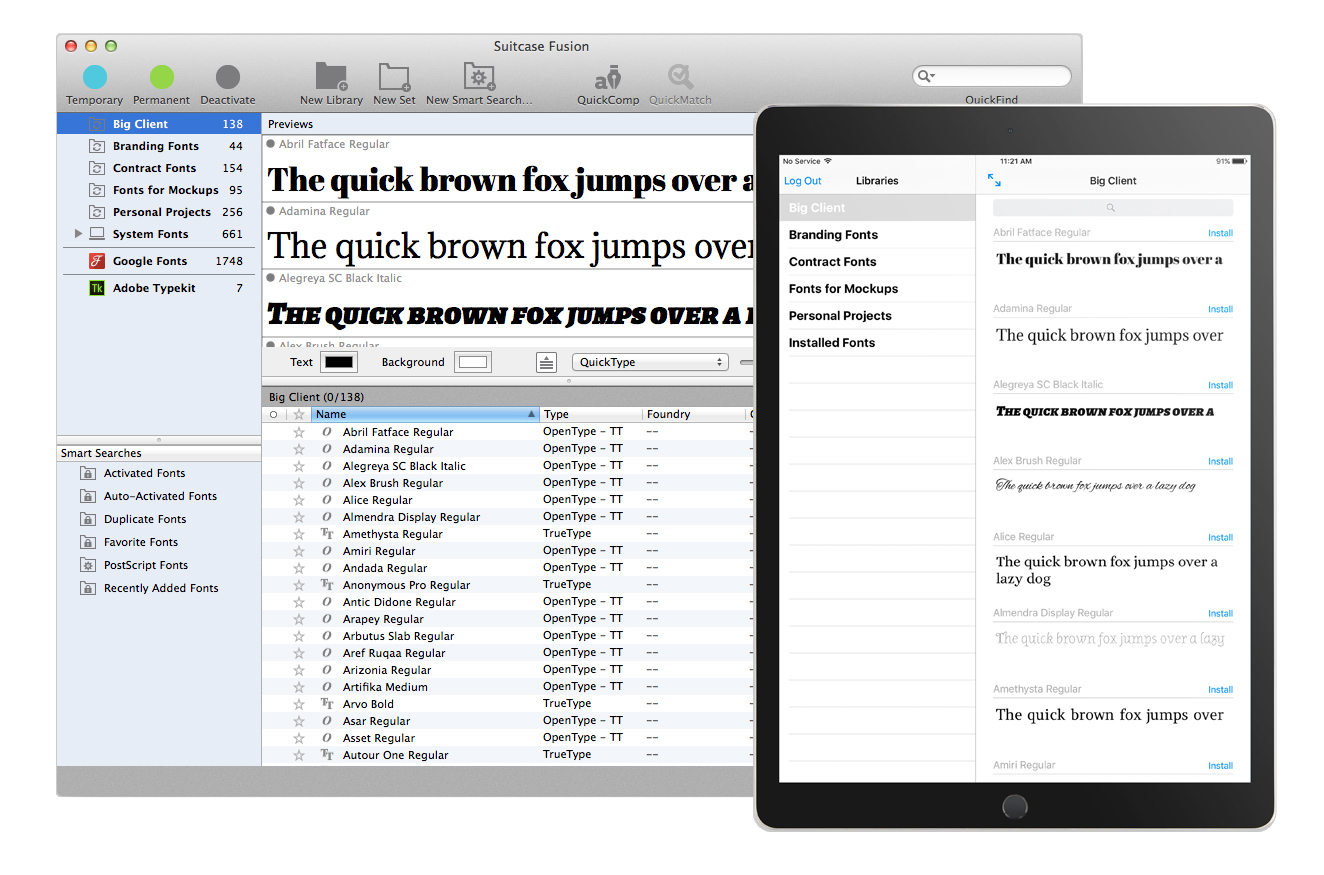The height and width of the screenshot is (875, 1324).
Task: Select the green Adobe Typekit icon
Action: tap(97, 288)
